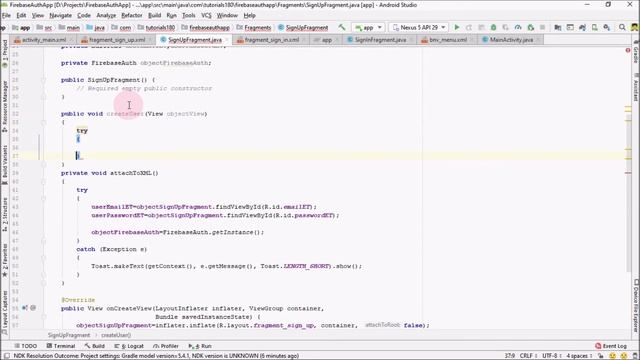Image resolution: width=640 pixels, height=360 pixels.
Task: Click the lock icon in the status bar
Action: [601, 356]
